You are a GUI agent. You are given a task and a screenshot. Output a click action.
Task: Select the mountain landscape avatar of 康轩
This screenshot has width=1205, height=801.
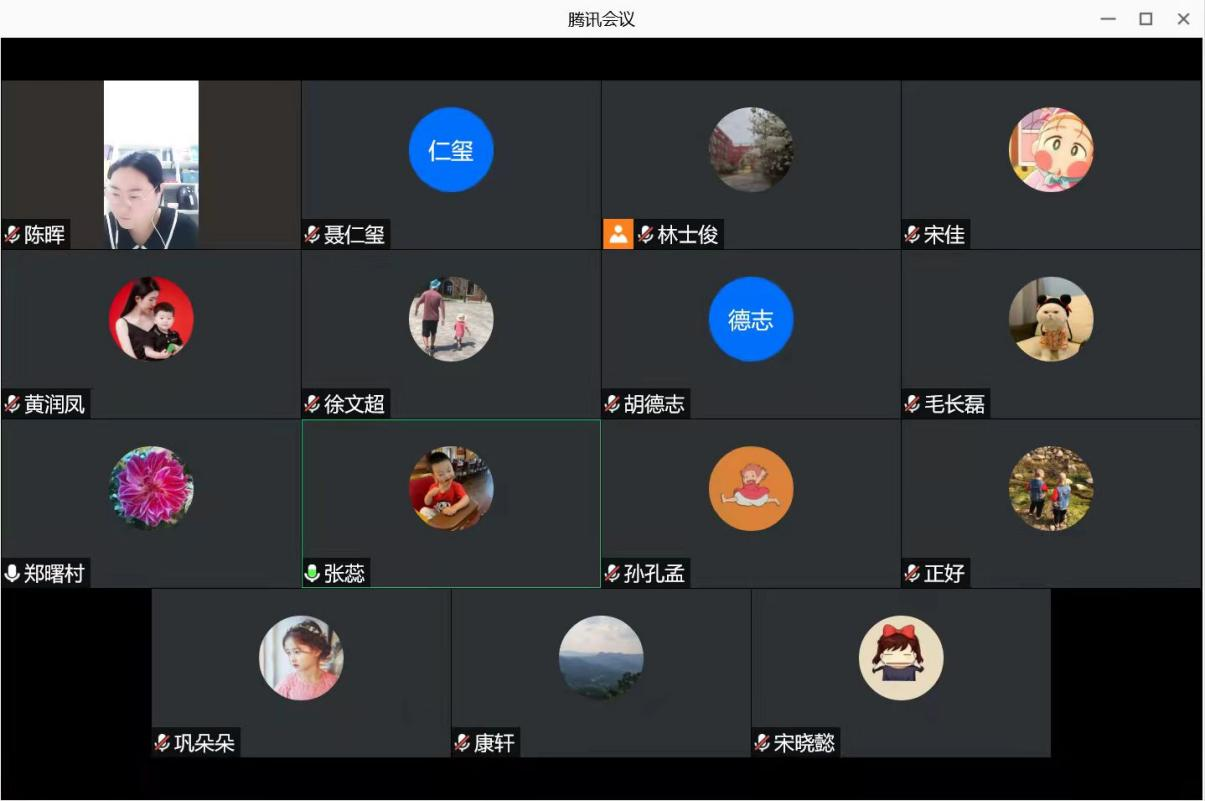[601, 657]
